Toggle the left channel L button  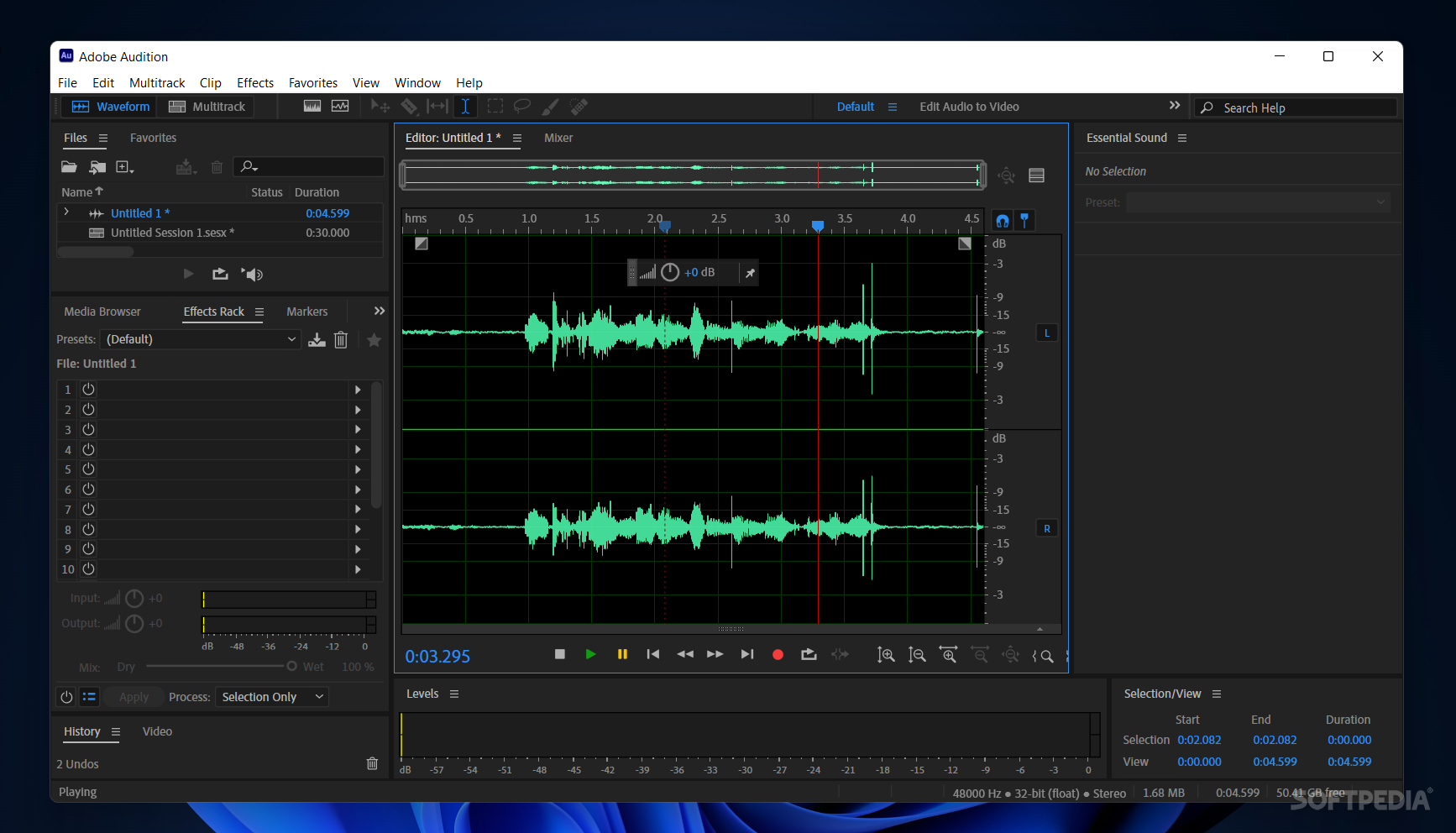tap(1047, 333)
